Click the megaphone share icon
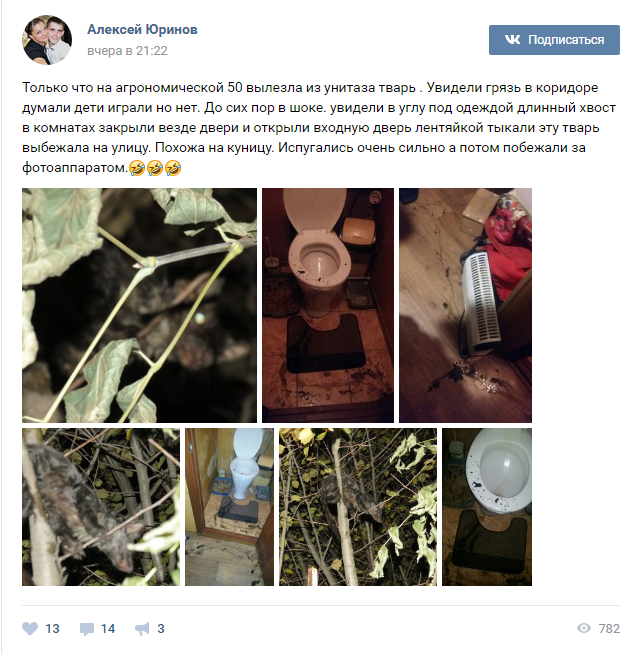The width and height of the screenshot is (635, 654). [x=142, y=629]
